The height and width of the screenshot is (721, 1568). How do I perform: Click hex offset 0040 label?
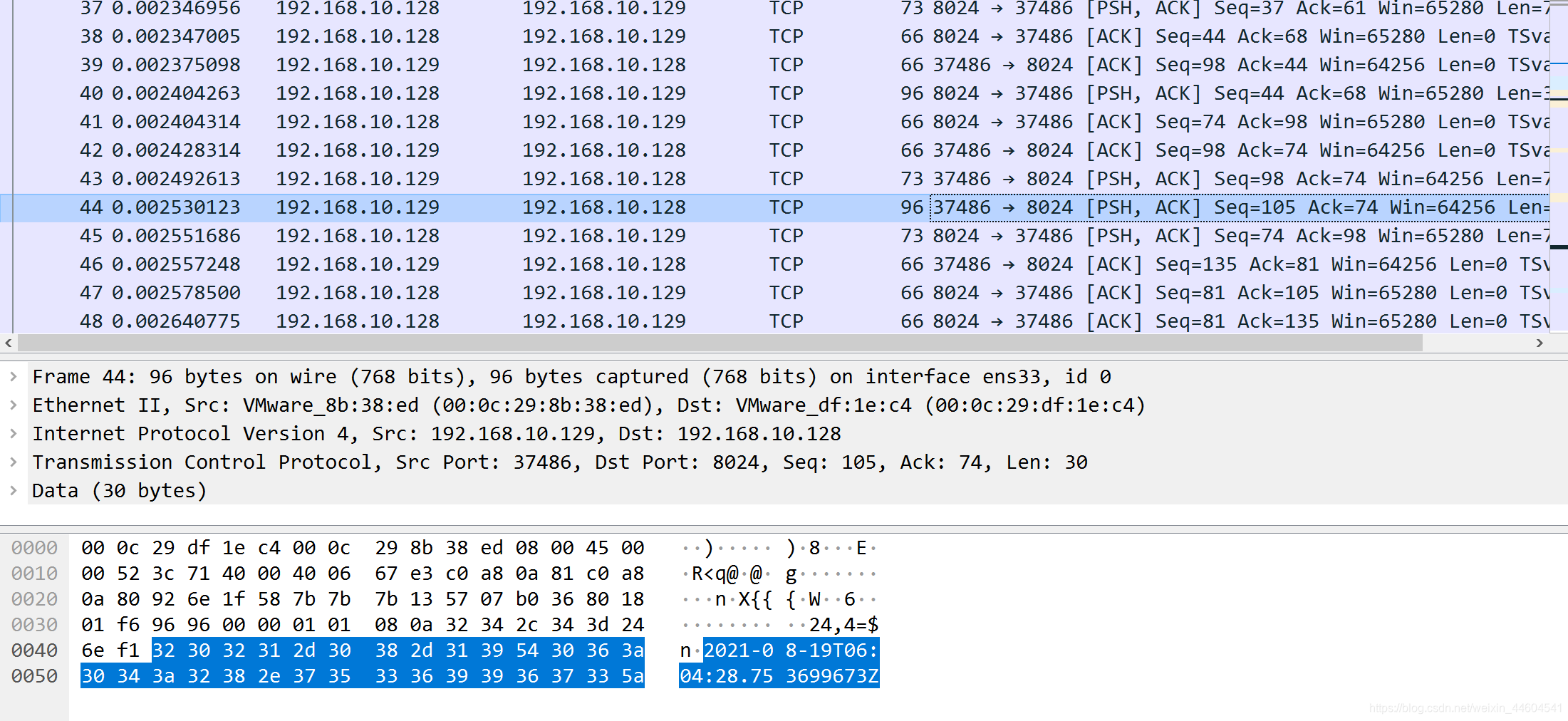[x=34, y=650]
